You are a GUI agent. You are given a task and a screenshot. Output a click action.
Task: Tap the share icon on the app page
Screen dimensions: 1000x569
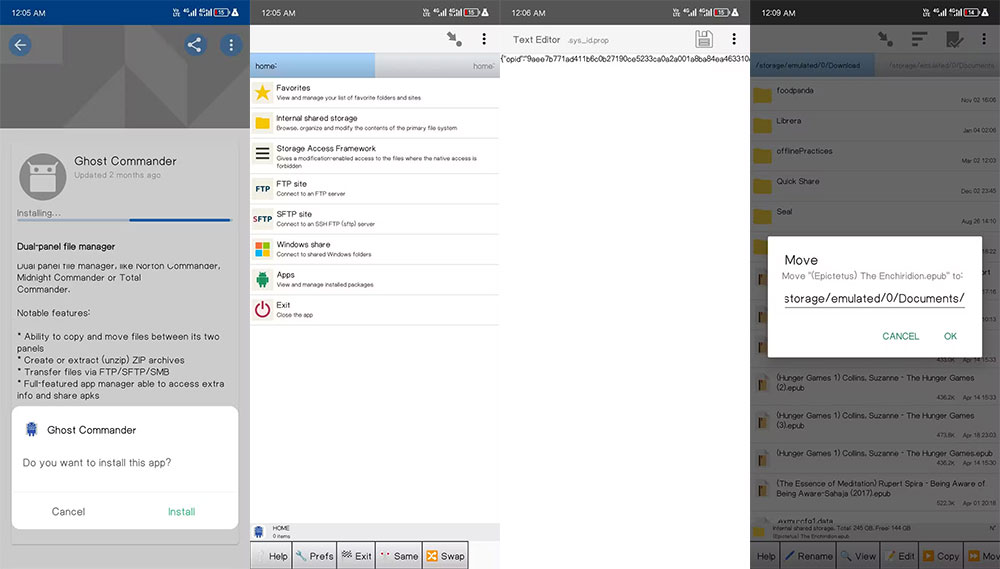[x=195, y=45]
